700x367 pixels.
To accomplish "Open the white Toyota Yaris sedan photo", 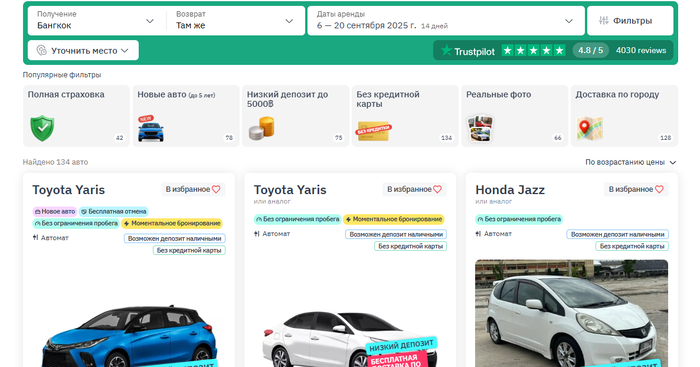I will [x=349, y=339].
